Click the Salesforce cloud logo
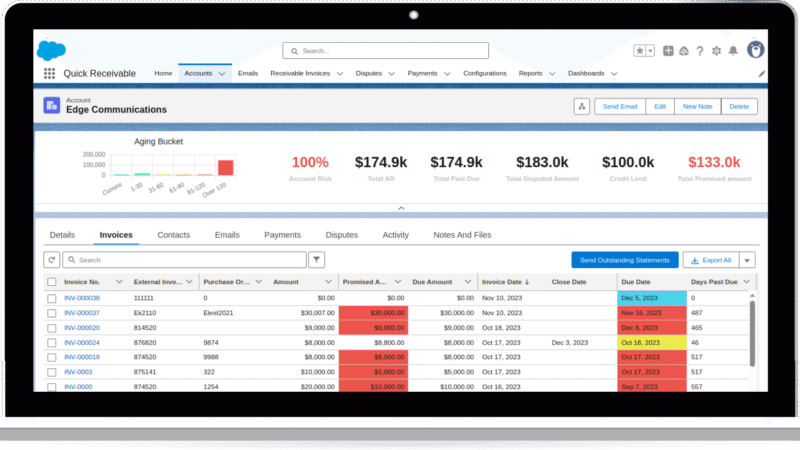The image size is (800, 450). tap(52, 51)
